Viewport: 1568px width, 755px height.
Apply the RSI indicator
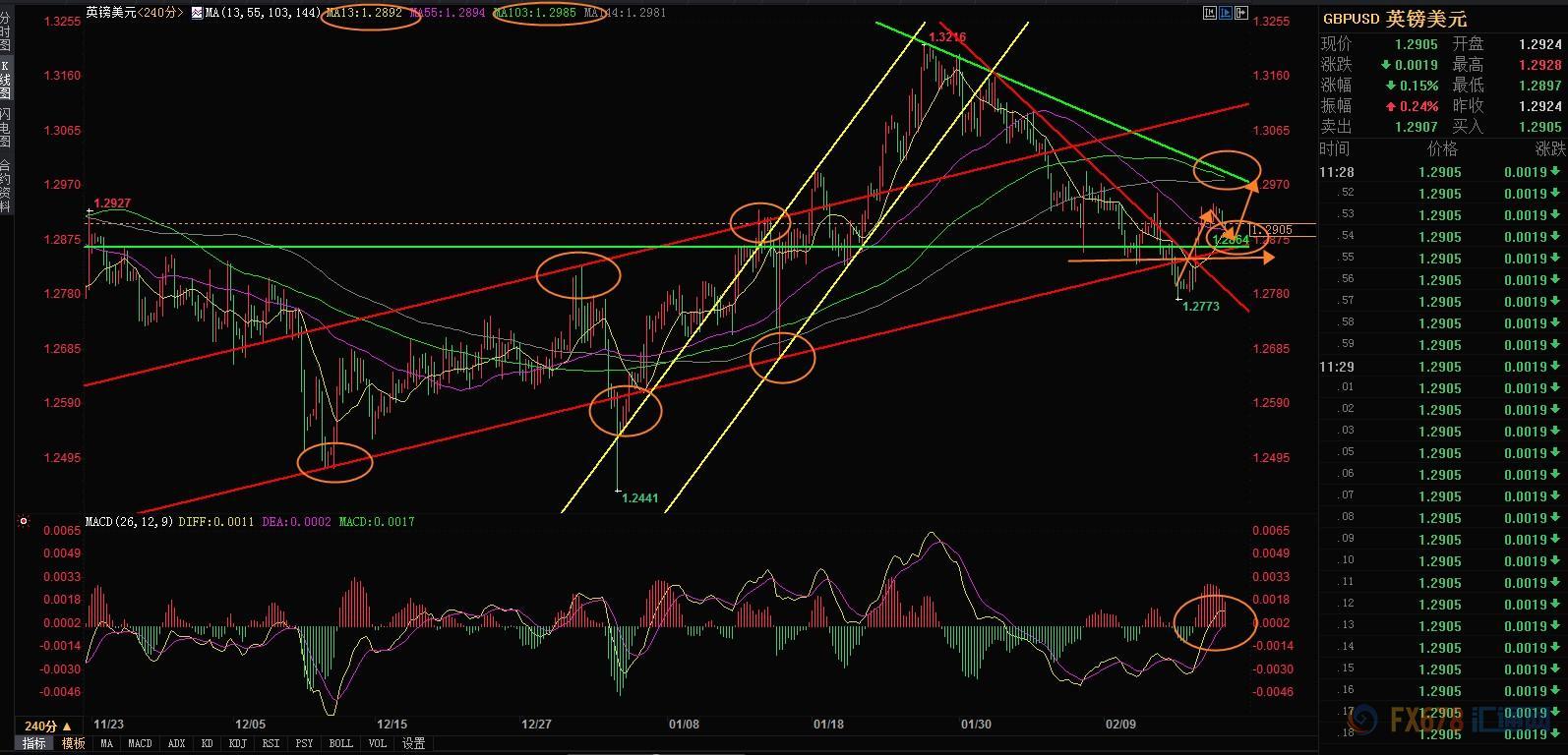coord(270,743)
